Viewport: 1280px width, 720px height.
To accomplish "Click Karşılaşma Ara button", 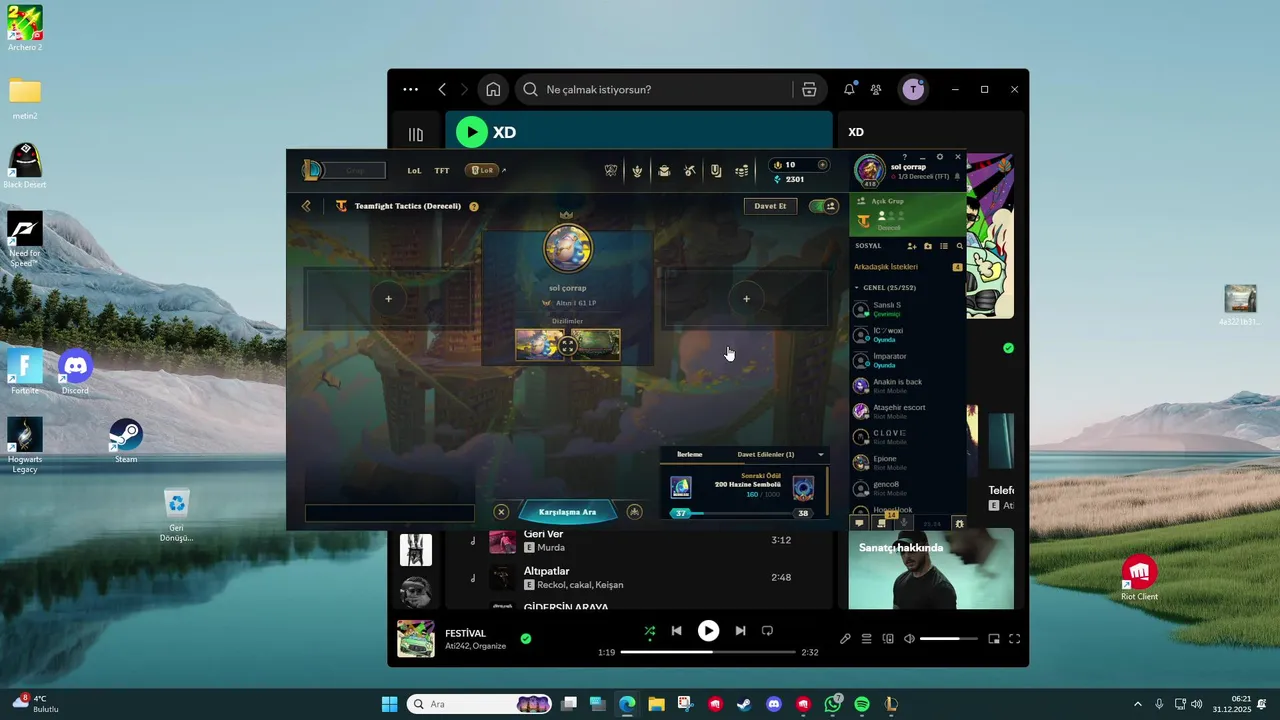I will pyautogui.click(x=567, y=512).
